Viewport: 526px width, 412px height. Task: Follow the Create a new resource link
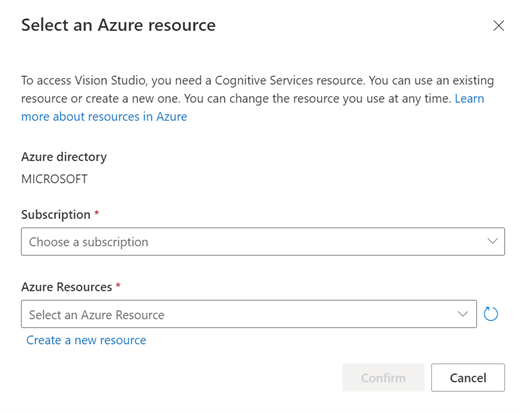coord(86,340)
